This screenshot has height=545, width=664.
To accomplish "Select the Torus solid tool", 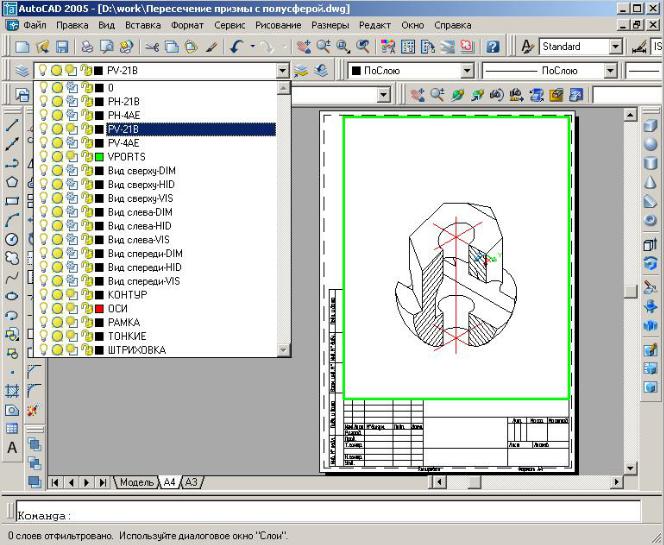I will 650,221.
